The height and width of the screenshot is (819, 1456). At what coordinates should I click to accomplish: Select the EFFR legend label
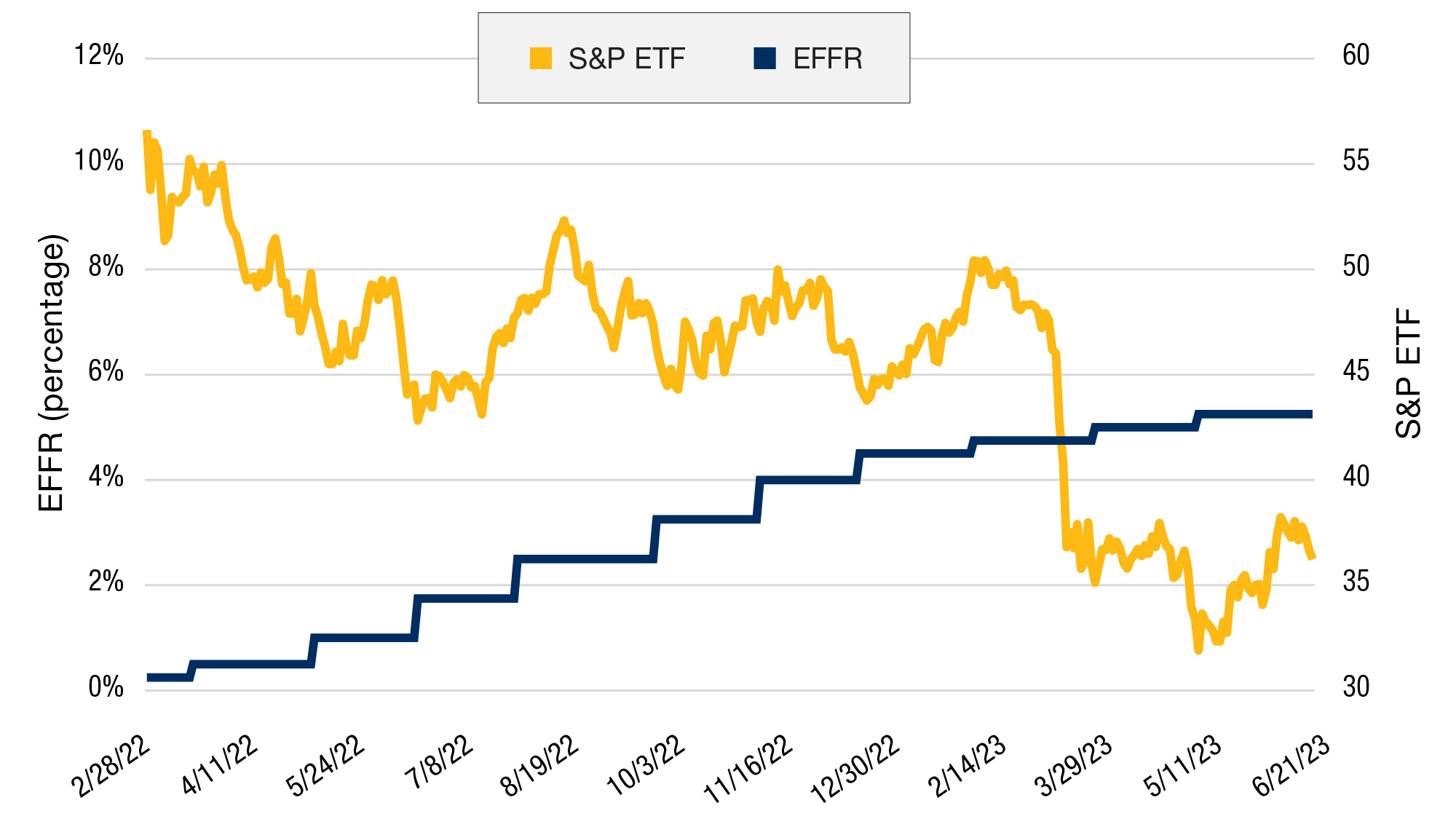828,58
